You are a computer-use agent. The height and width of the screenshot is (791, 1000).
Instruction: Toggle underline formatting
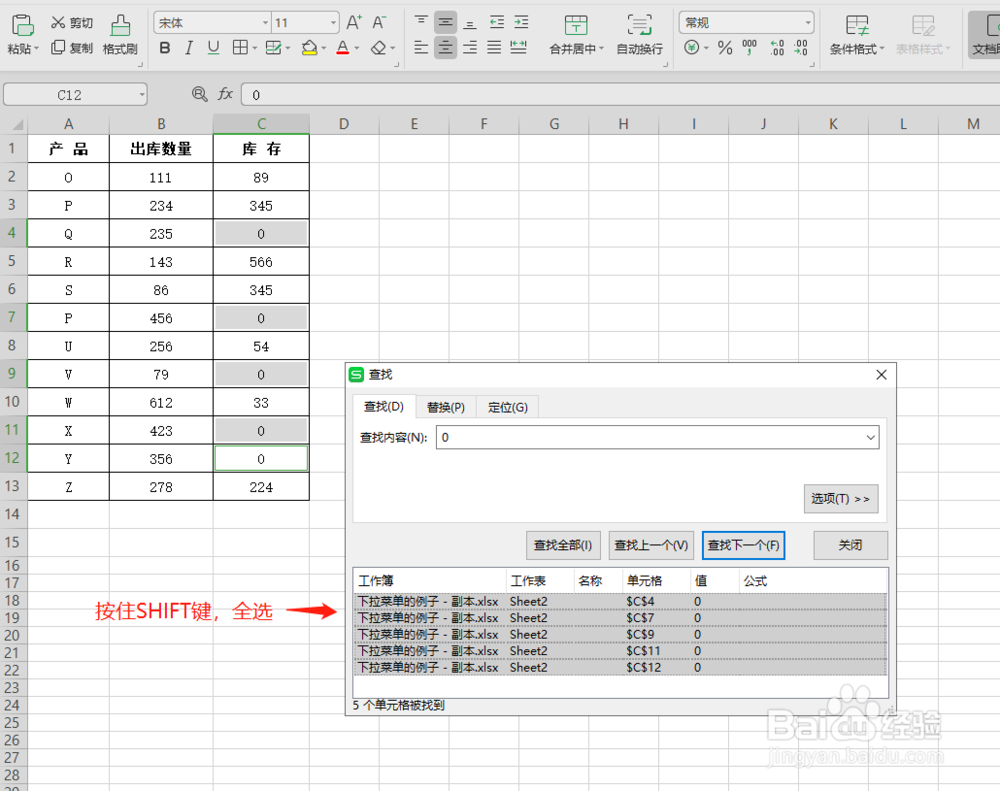tap(211, 47)
